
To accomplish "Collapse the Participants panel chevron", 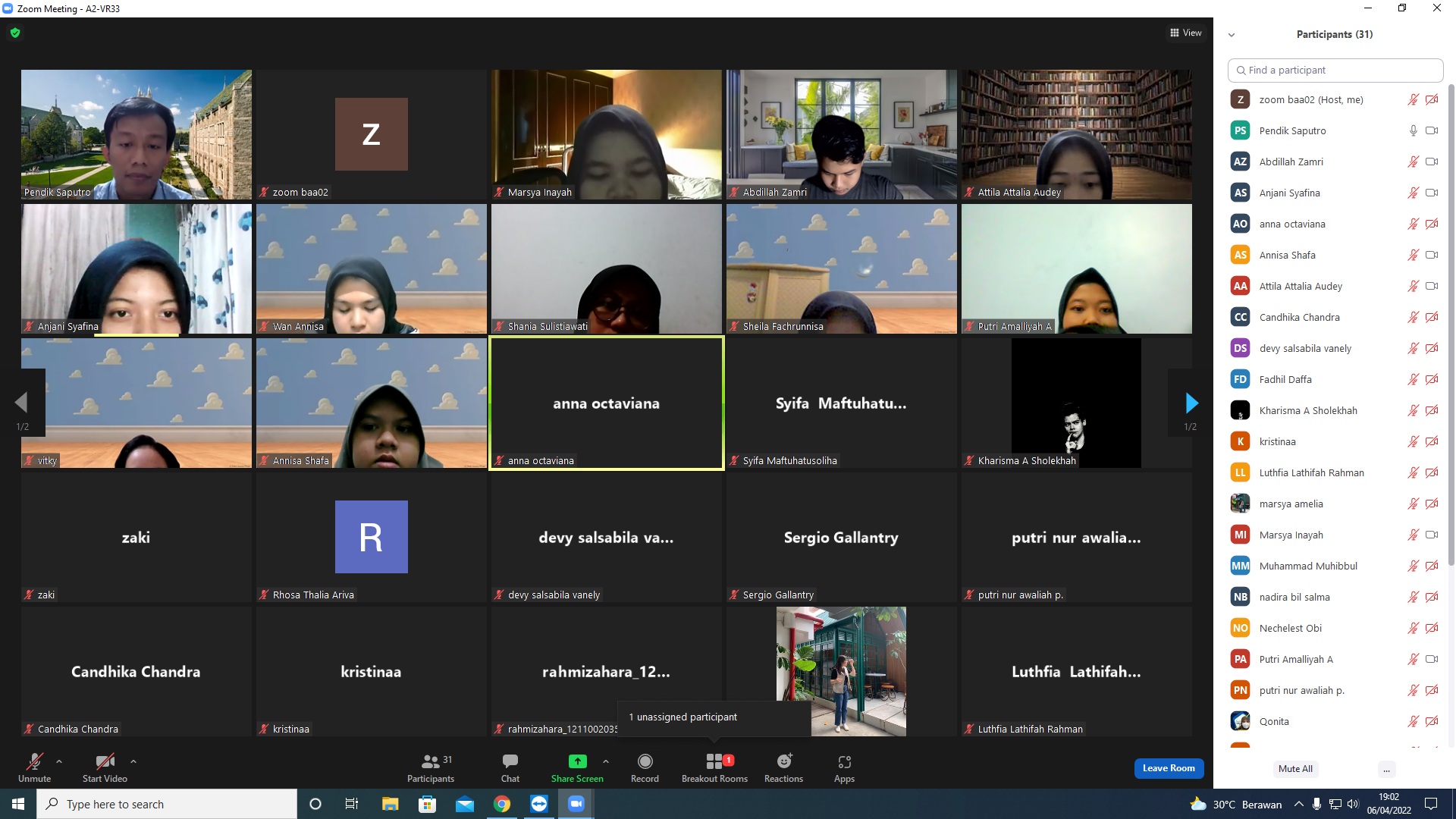I will coord(1232,35).
